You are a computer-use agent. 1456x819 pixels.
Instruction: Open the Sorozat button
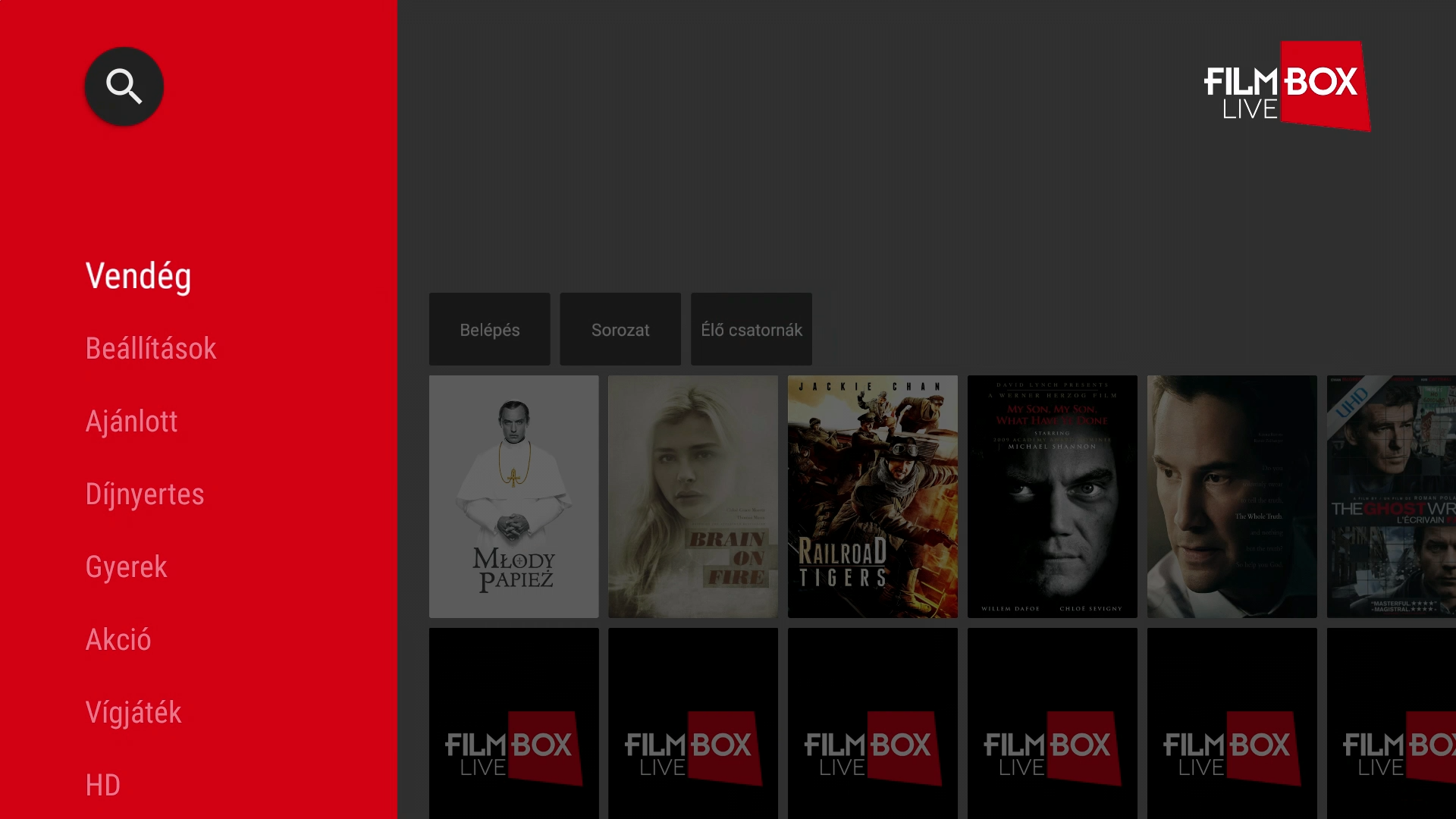pyautogui.click(x=620, y=329)
